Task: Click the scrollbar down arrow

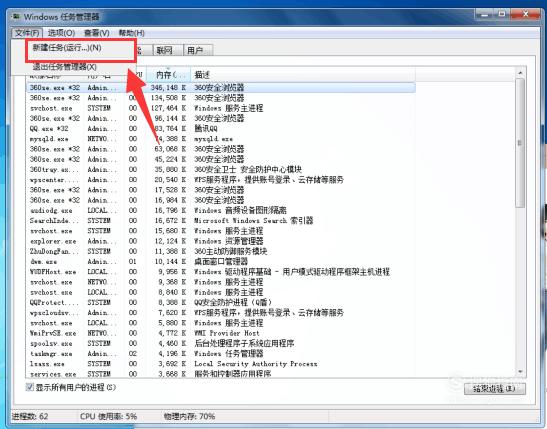Action: click(x=520, y=372)
